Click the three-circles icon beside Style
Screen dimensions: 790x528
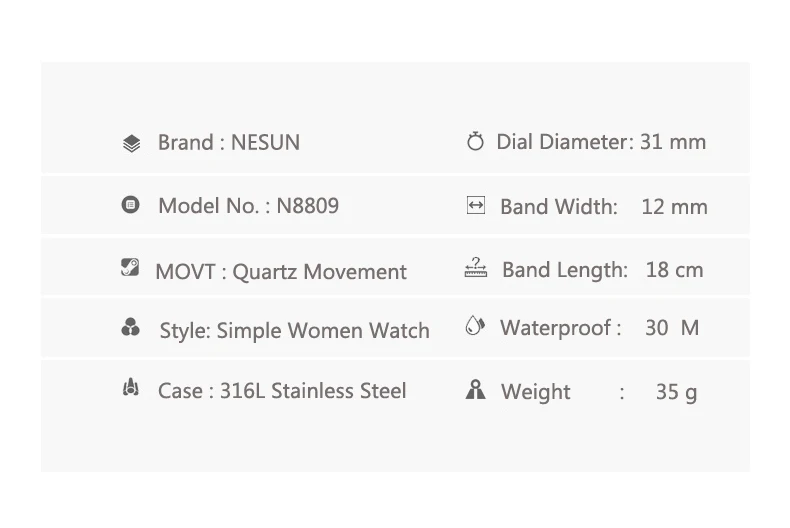pos(130,327)
